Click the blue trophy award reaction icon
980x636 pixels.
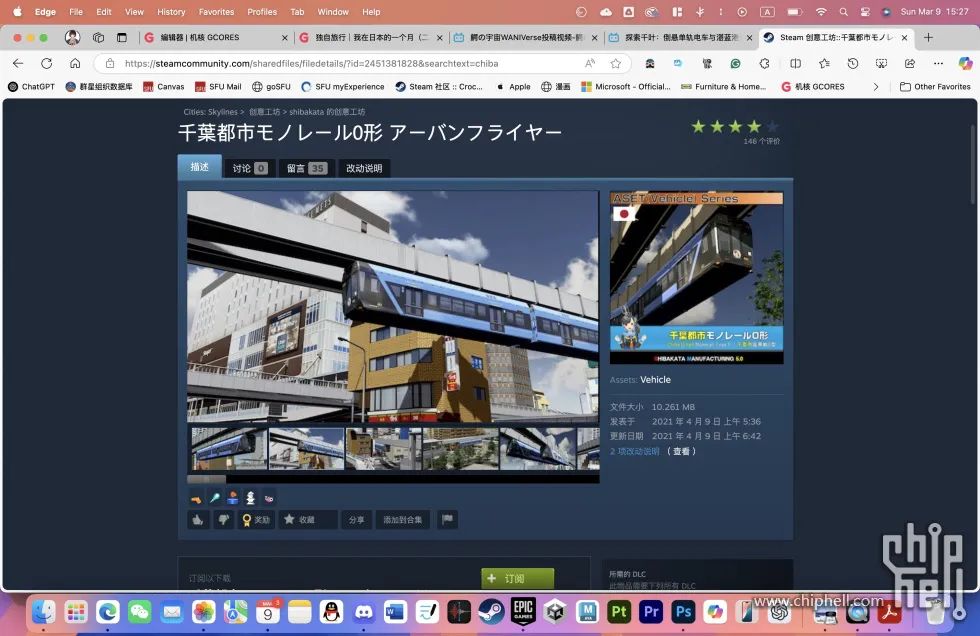click(232, 499)
